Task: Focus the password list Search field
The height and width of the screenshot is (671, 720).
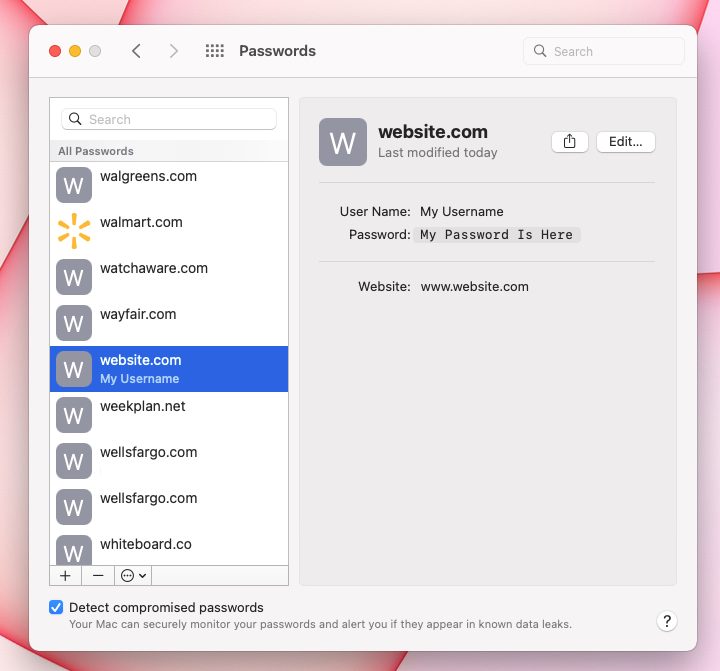Action: (x=169, y=119)
